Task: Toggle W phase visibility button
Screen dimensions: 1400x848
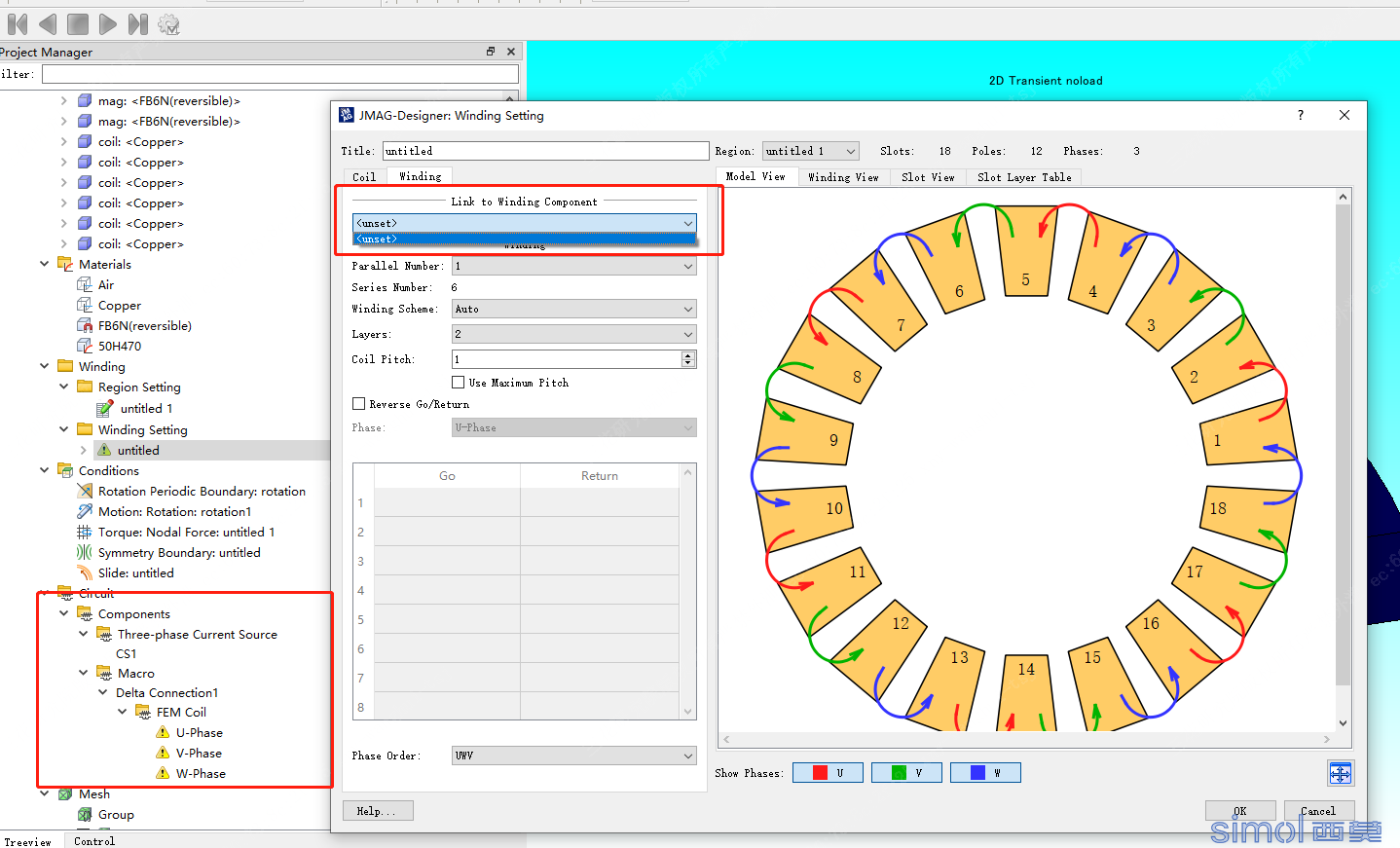Action: pos(985,772)
